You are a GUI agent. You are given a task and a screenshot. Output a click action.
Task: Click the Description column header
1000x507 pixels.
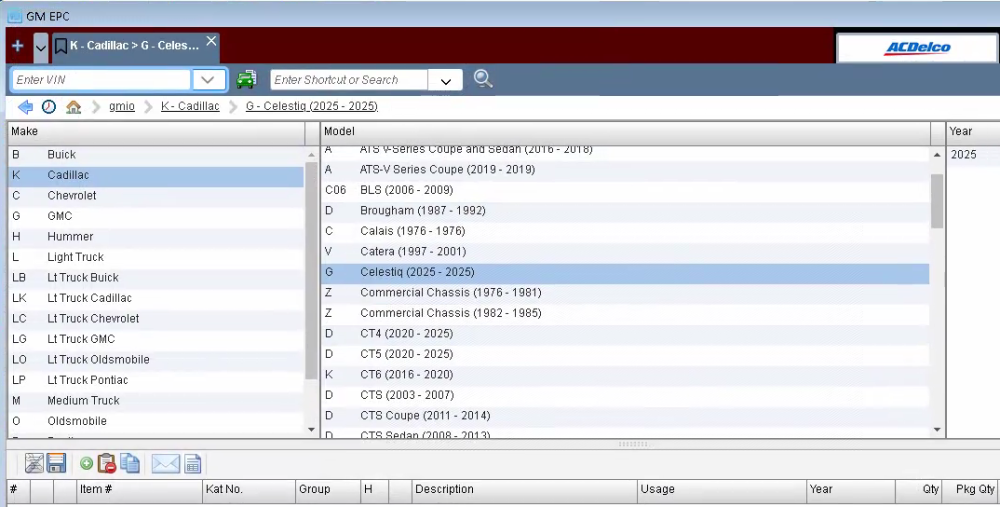coord(525,489)
